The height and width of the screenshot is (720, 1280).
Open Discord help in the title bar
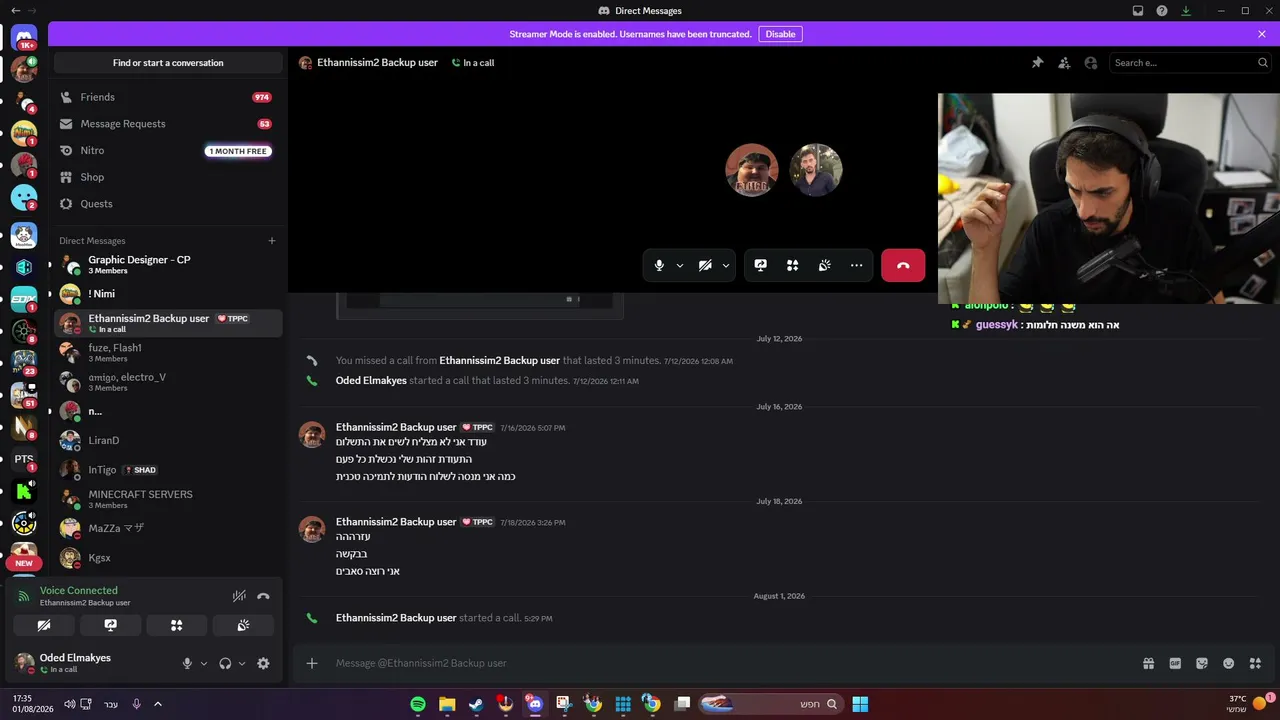tap(1162, 11)
